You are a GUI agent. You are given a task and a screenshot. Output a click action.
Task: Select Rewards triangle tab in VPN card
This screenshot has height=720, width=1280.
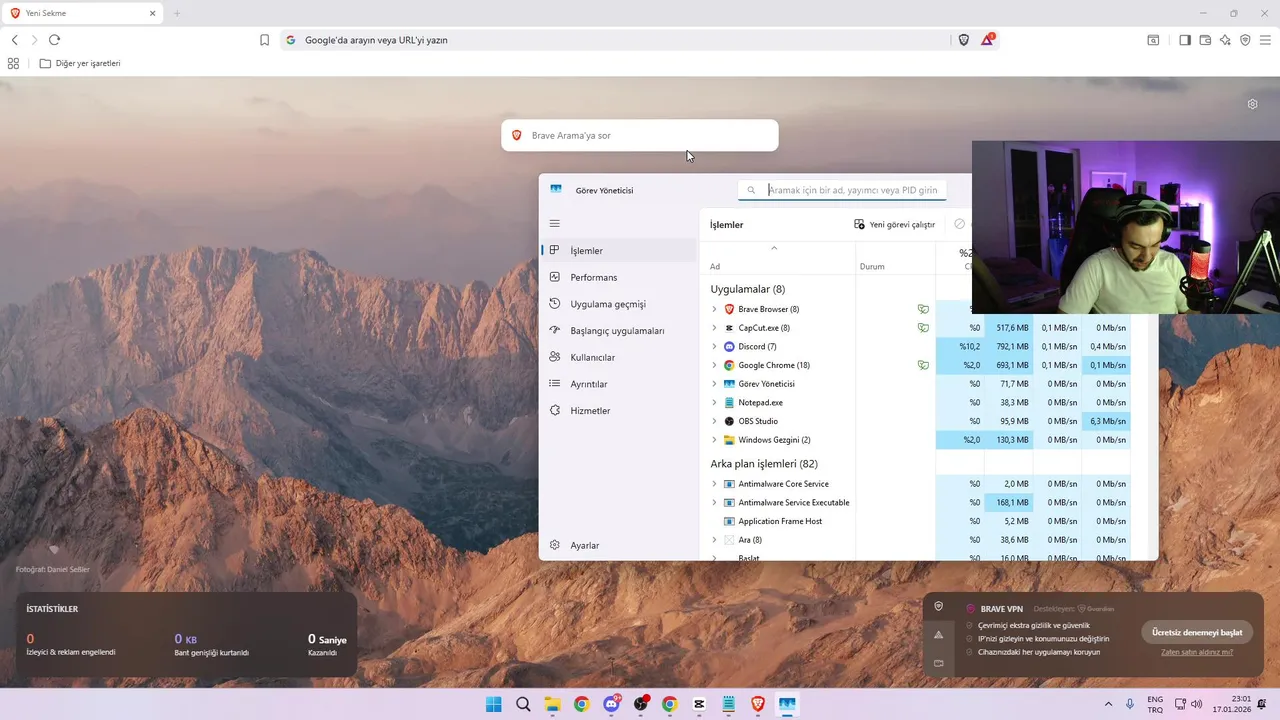(938, 635)
